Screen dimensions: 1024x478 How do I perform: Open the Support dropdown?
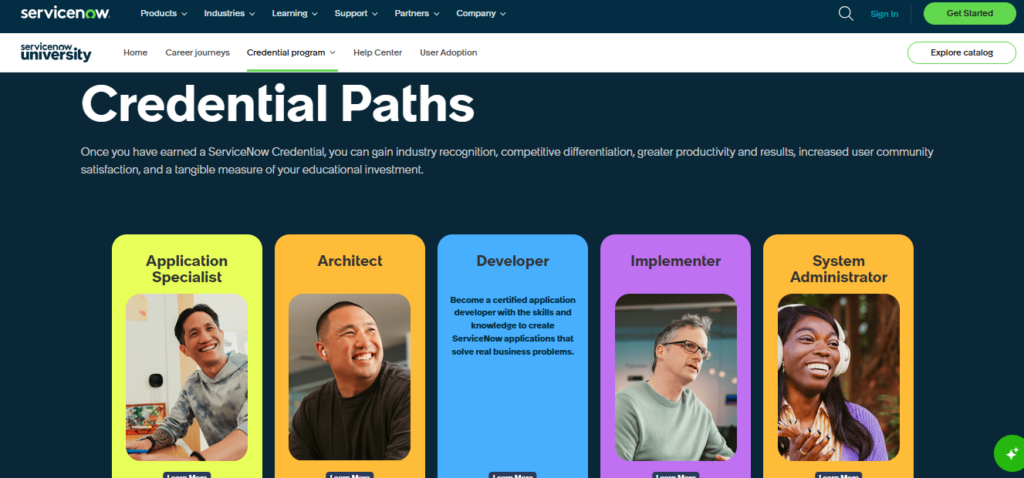click(357, 13)
